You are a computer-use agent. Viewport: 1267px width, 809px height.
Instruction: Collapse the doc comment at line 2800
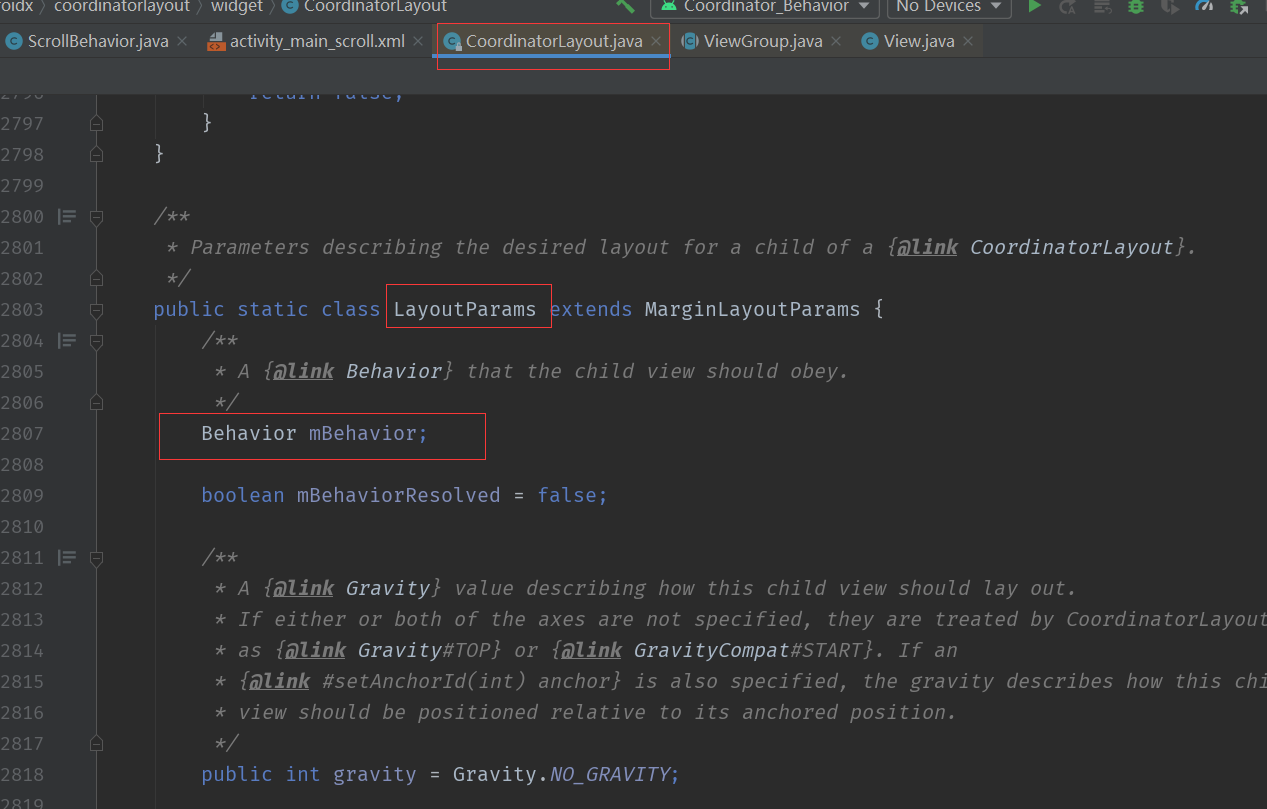pyautogui.click(x=96, y=216)
